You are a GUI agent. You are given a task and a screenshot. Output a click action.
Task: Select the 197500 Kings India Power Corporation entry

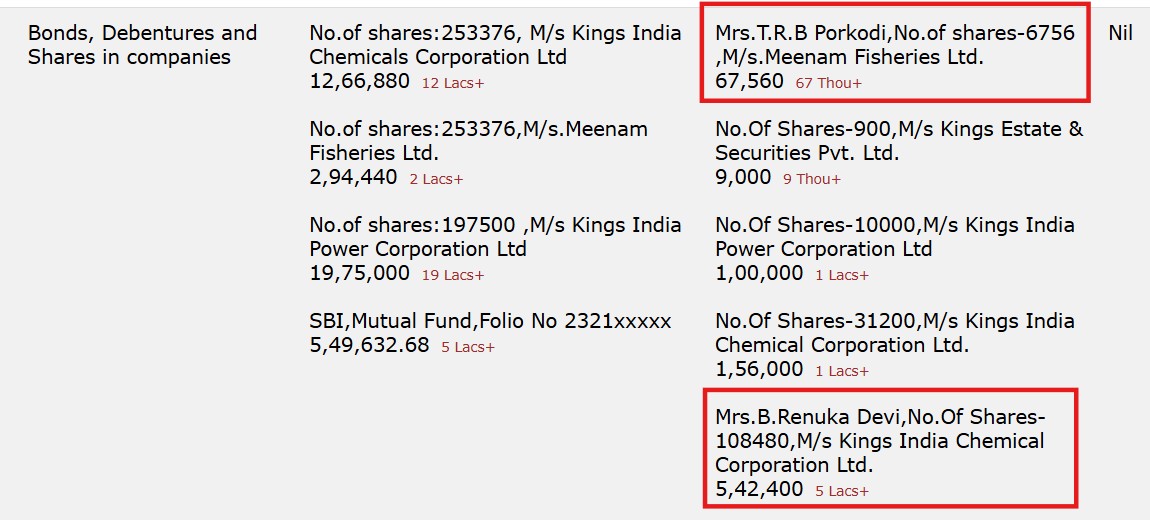pos(495,237)
